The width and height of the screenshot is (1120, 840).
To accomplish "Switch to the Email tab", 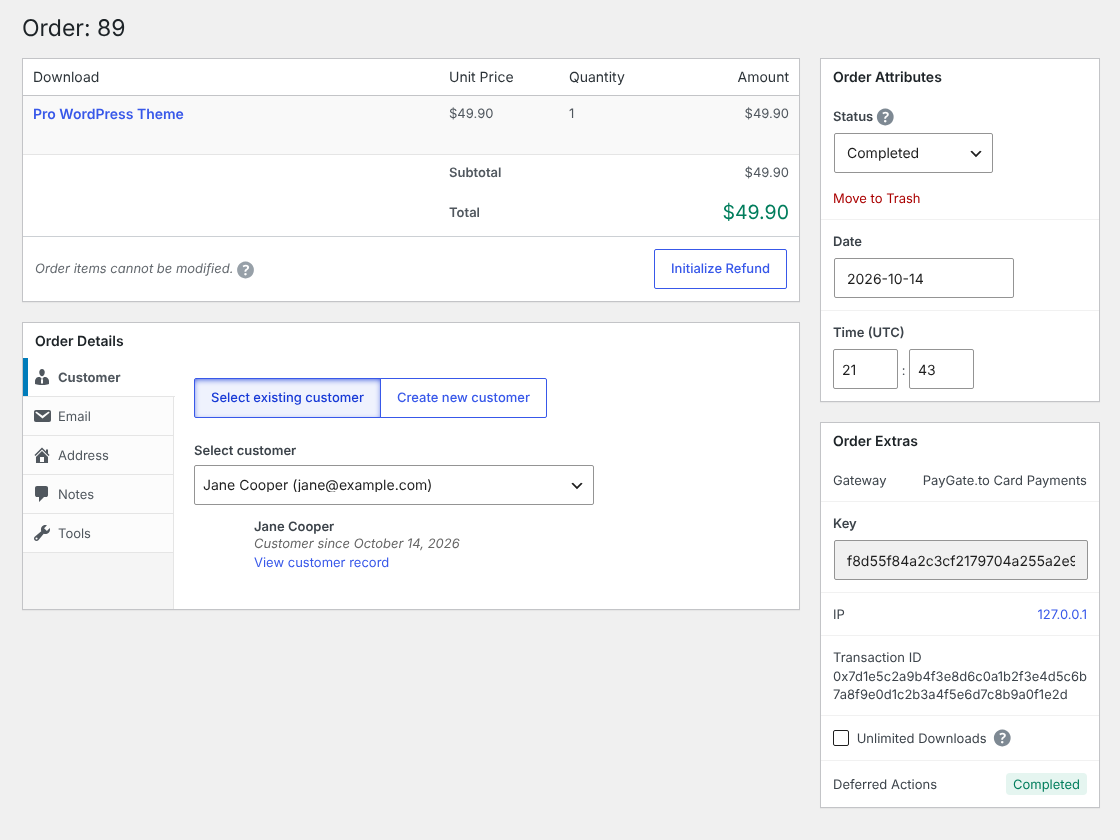I will pos(99,416).
